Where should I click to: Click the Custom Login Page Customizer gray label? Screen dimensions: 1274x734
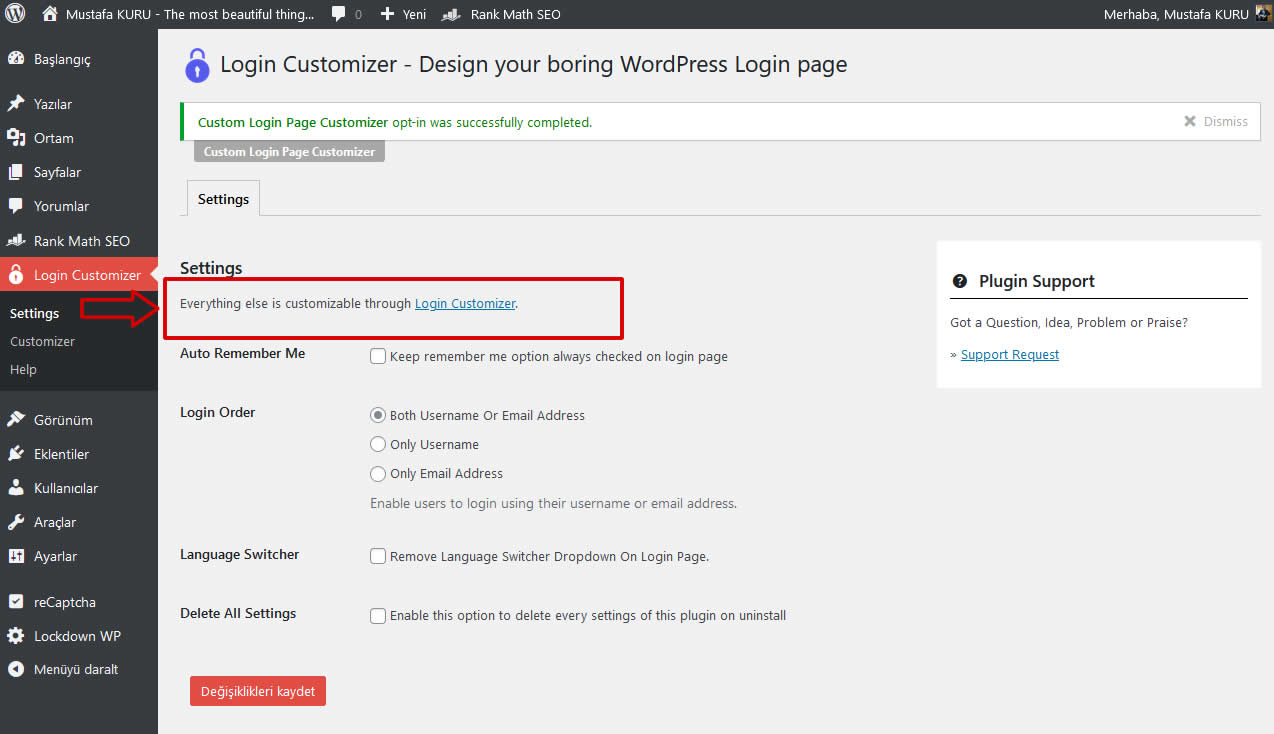coord(289,152)
